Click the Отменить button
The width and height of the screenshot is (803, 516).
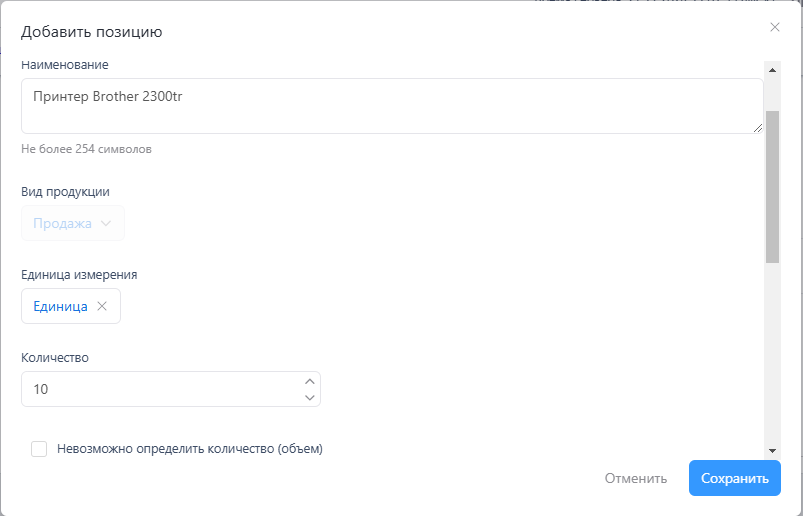pos(635,478)
